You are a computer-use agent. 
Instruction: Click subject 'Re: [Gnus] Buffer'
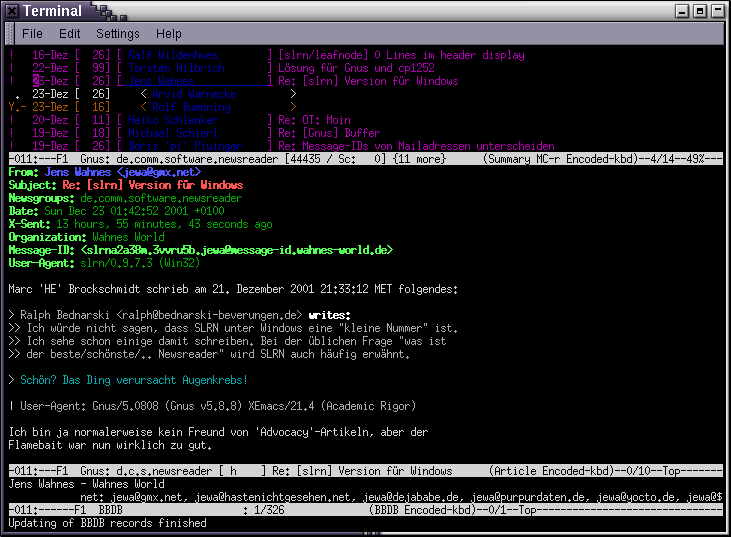pos(329,133)
